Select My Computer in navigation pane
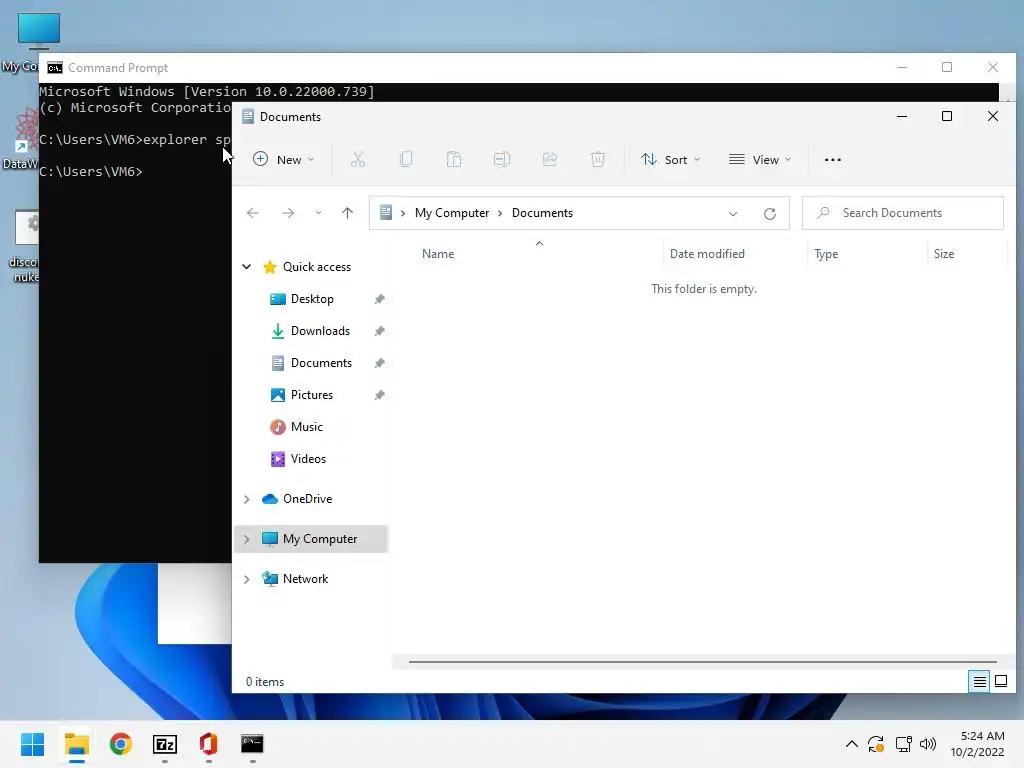This screenshot has width=1024, height=768. (x=319, y=539)
